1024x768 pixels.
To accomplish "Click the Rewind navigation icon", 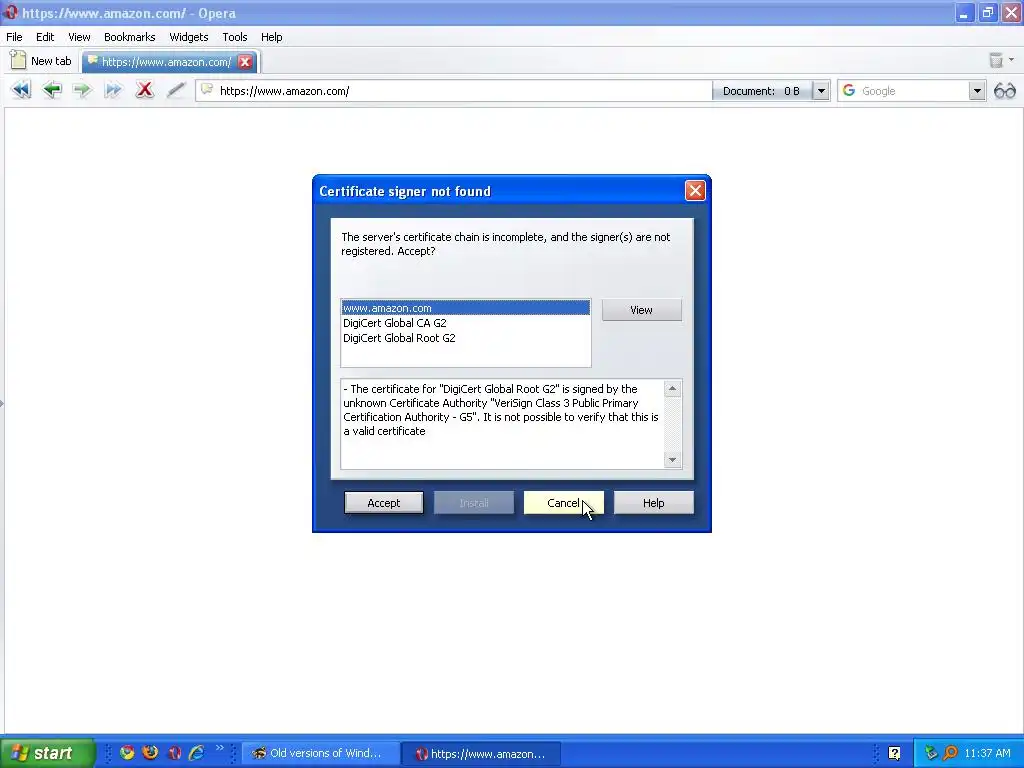I will (x=21, y=90).
